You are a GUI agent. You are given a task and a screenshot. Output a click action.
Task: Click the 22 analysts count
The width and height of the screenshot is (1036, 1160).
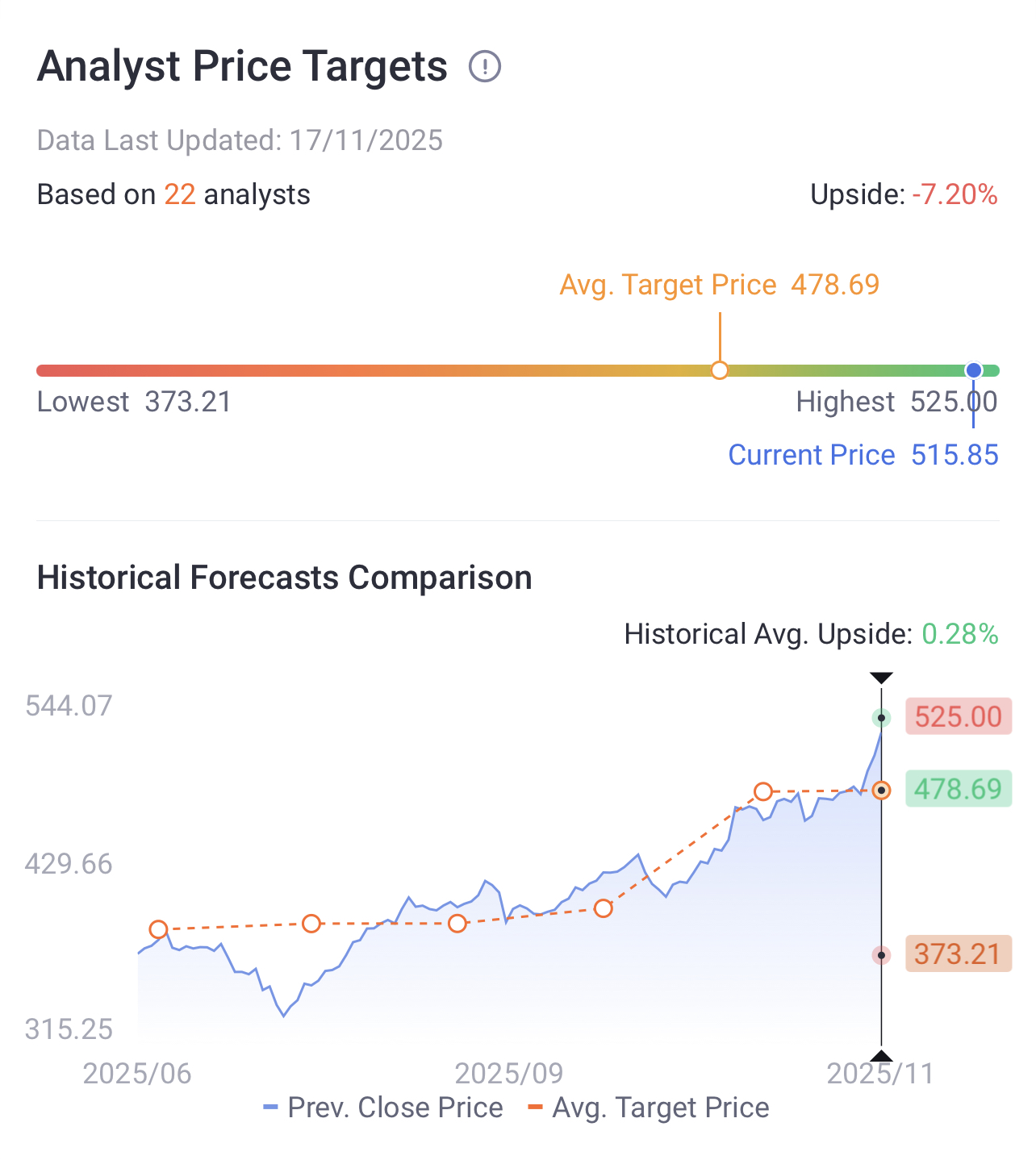coord(180,195)
